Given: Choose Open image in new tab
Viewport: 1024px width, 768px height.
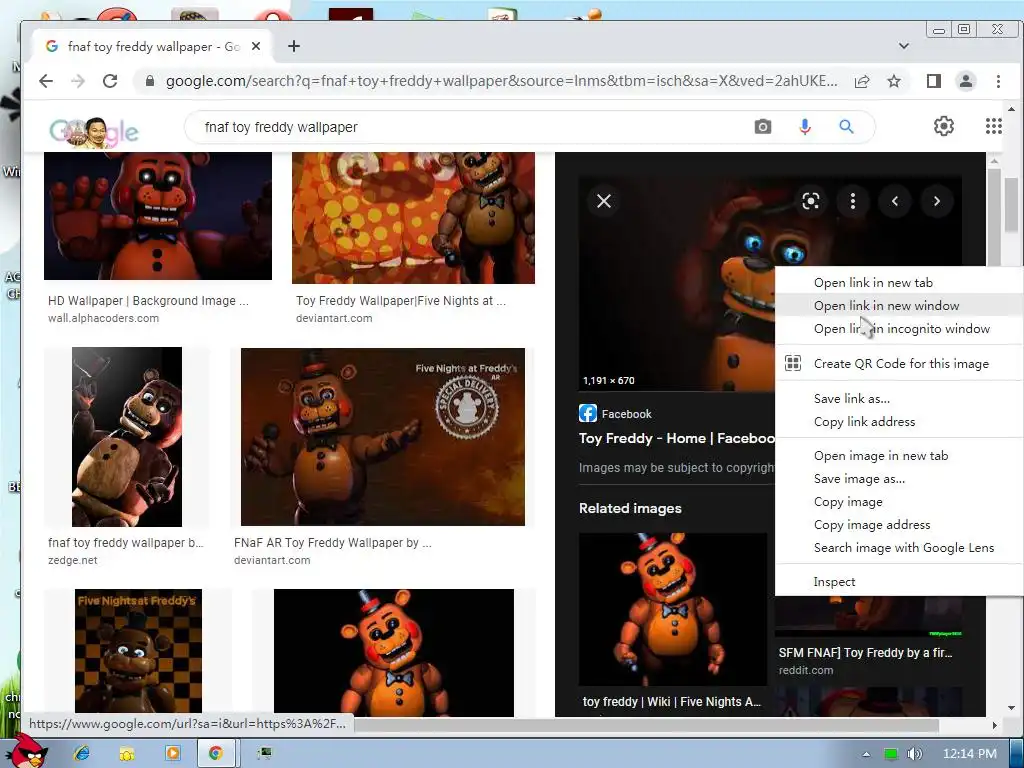Looking at the screenshot, I should (899, 456).
